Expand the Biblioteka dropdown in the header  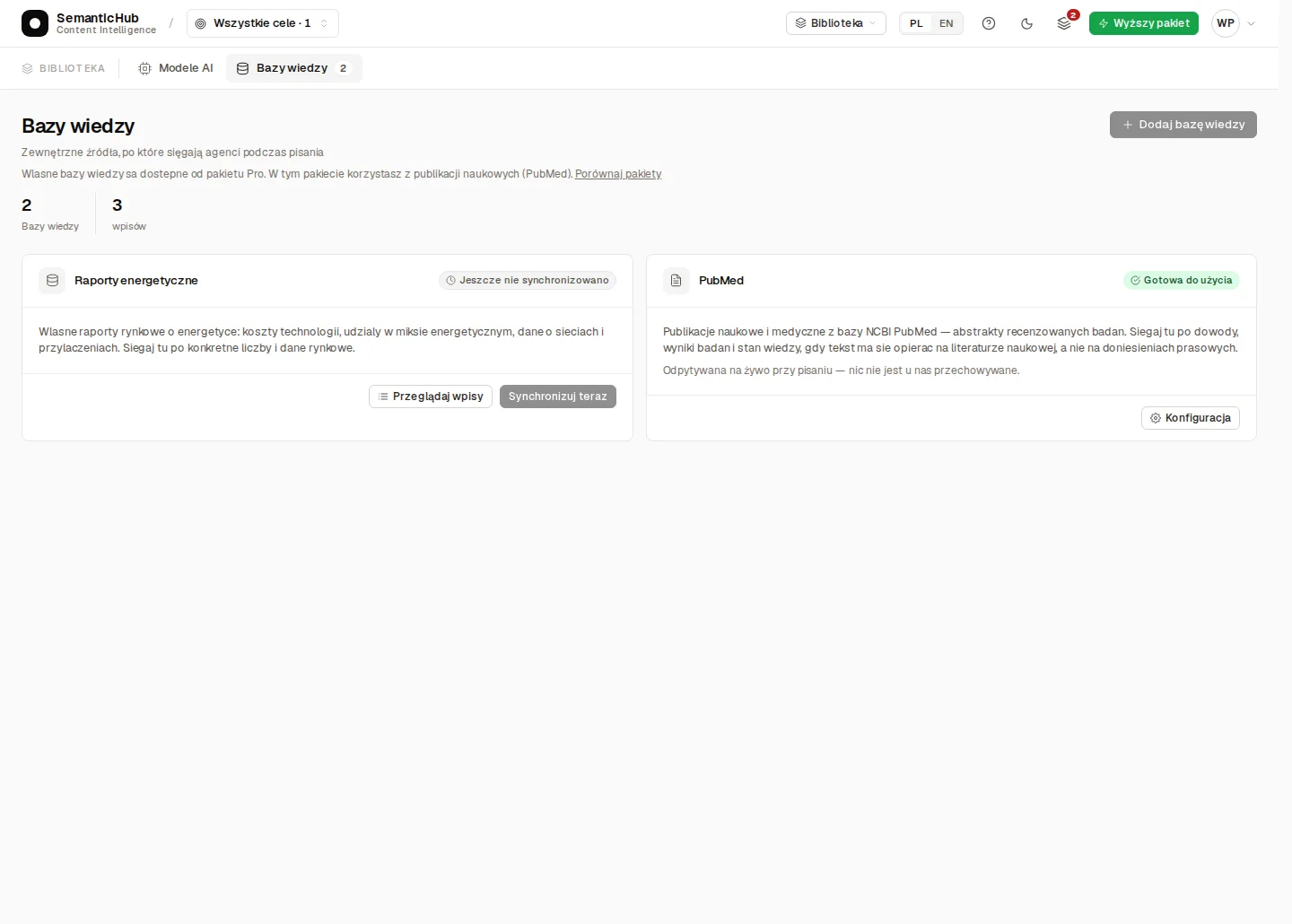pos(836,23)
